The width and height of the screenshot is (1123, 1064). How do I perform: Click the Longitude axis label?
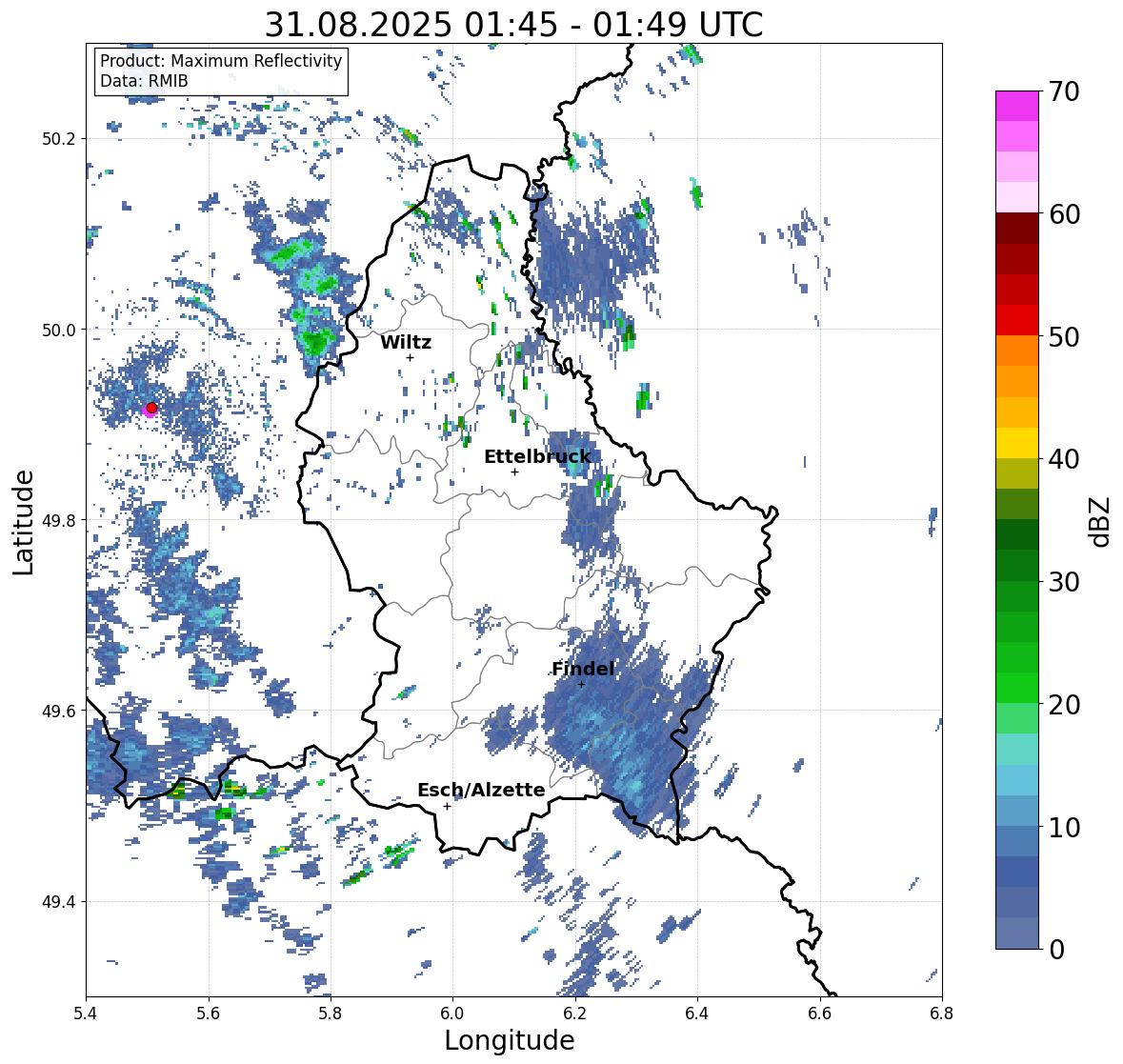510,1039
